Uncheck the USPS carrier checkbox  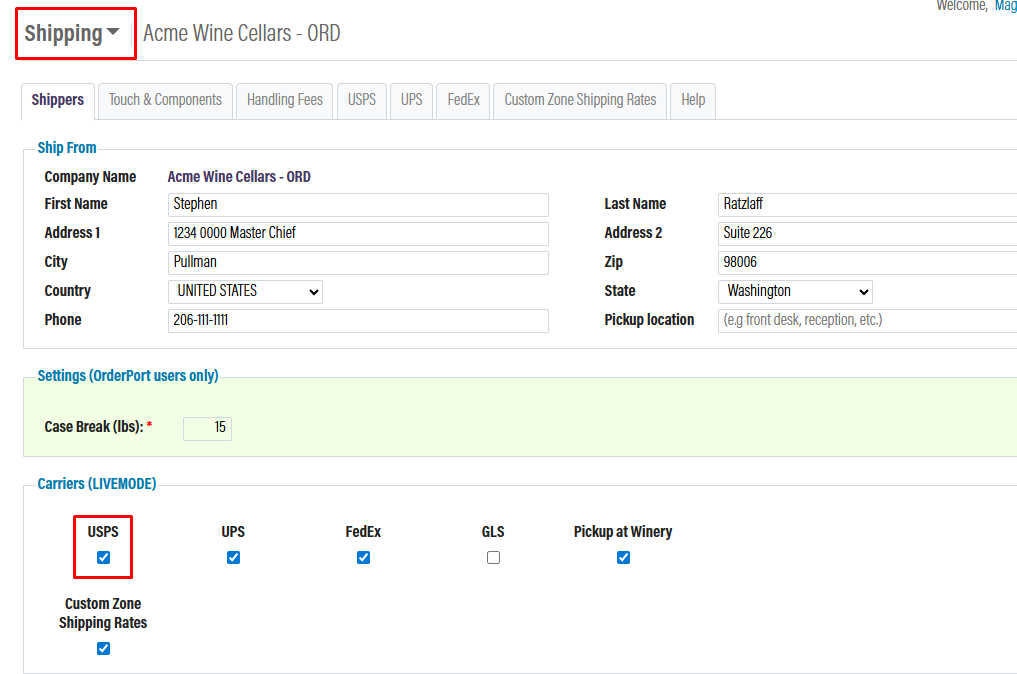pyautogui.click(x=103, y=557)
